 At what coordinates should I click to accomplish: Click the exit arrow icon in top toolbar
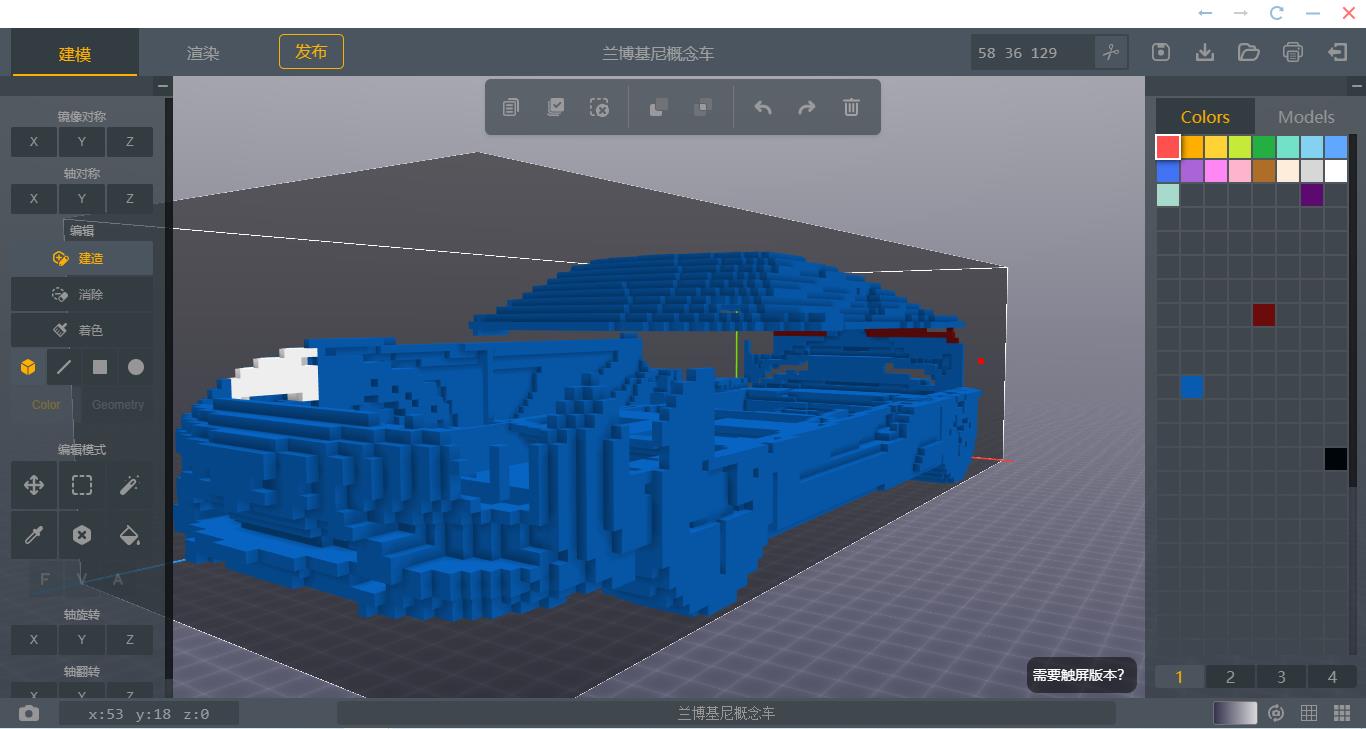tap(1337, 52)
